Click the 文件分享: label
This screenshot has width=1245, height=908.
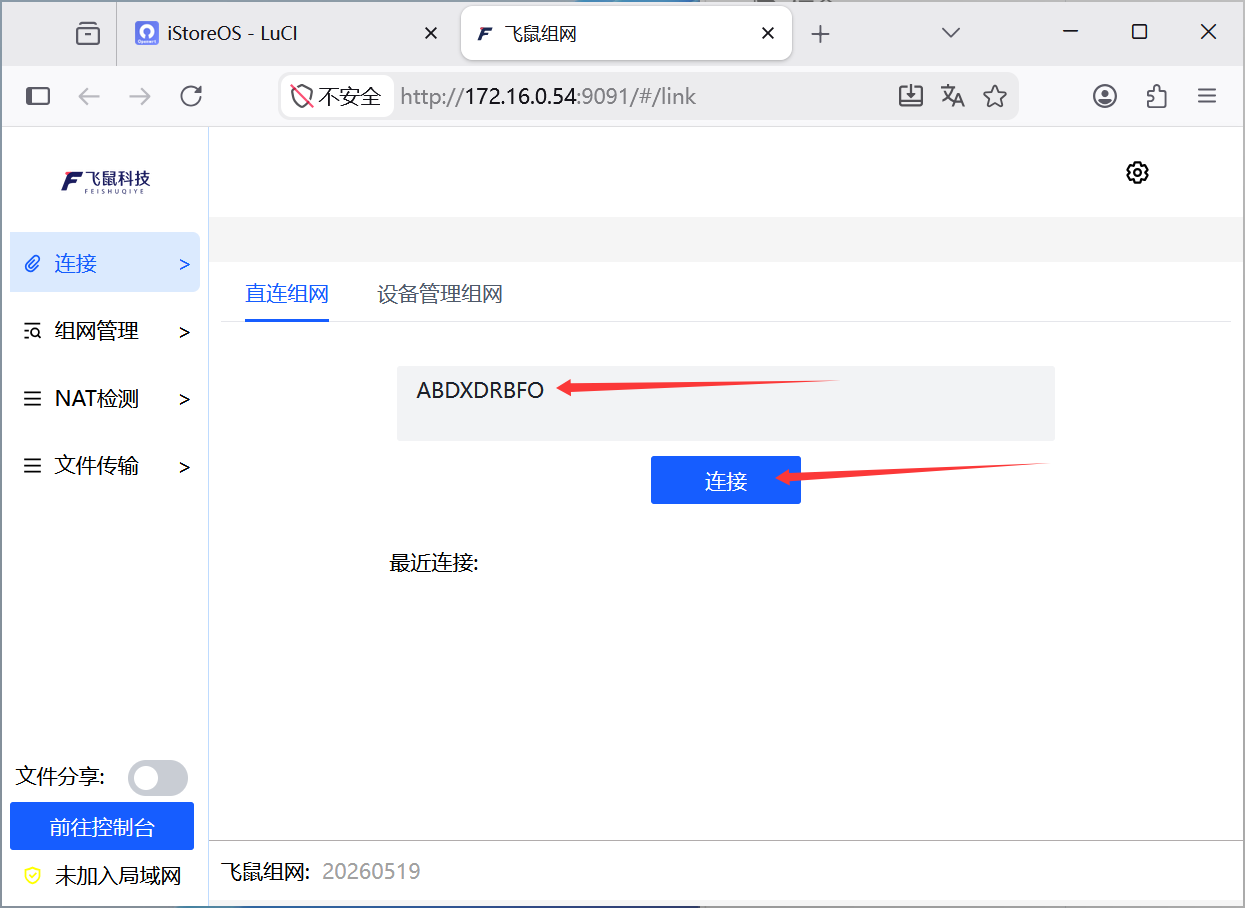point(61,776)
